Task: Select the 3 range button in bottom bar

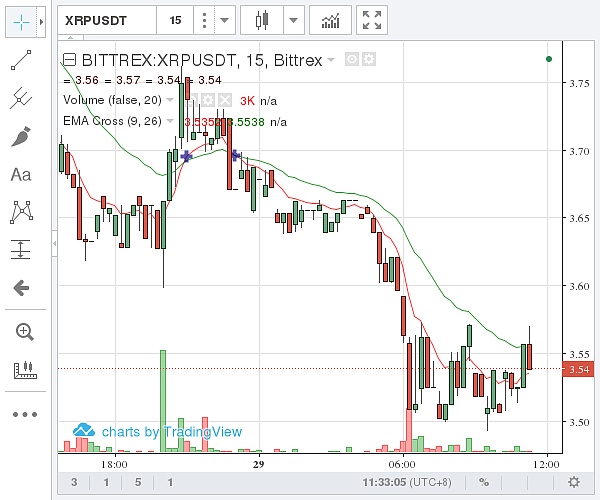Action: 74,482
